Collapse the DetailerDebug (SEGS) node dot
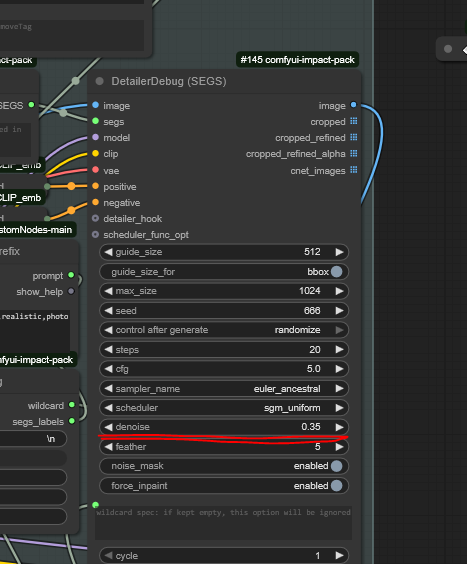467x564 pixels. click(100, 81)
